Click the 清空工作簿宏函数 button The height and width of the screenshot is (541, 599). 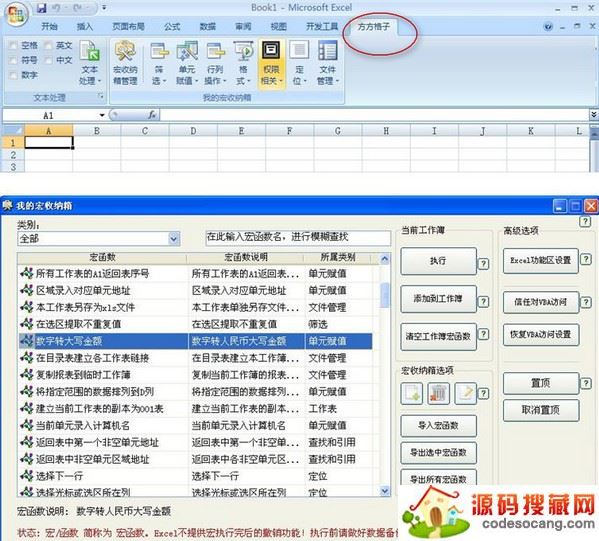pos(438,336)
